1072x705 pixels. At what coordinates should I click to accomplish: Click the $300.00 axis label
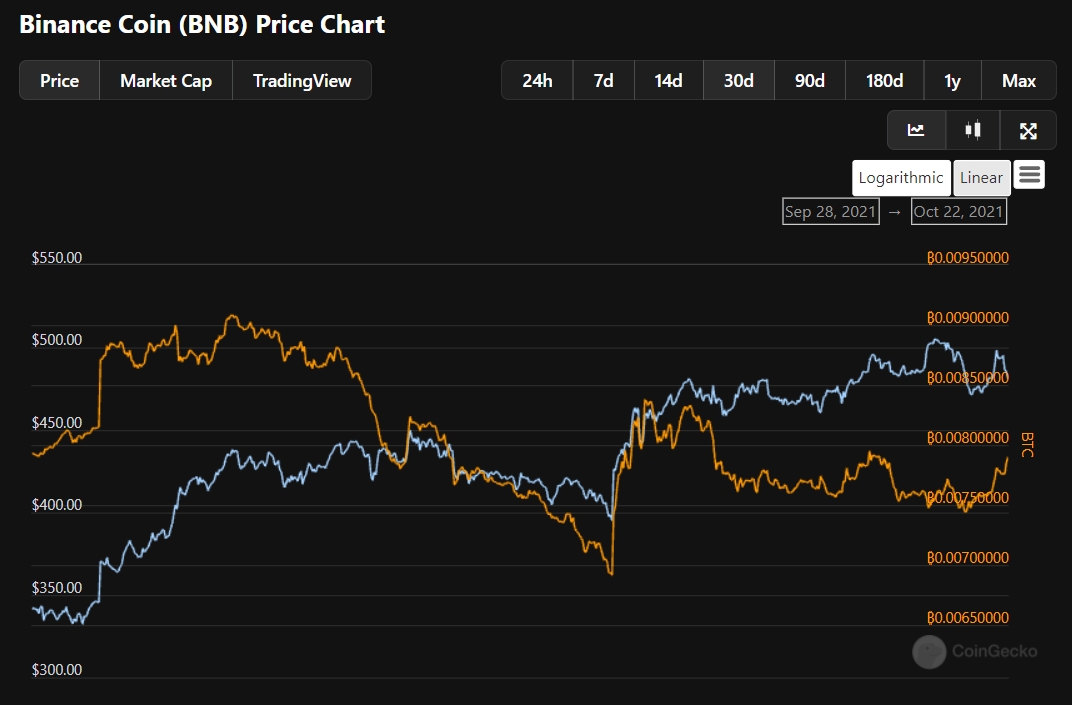pos(57,669)
